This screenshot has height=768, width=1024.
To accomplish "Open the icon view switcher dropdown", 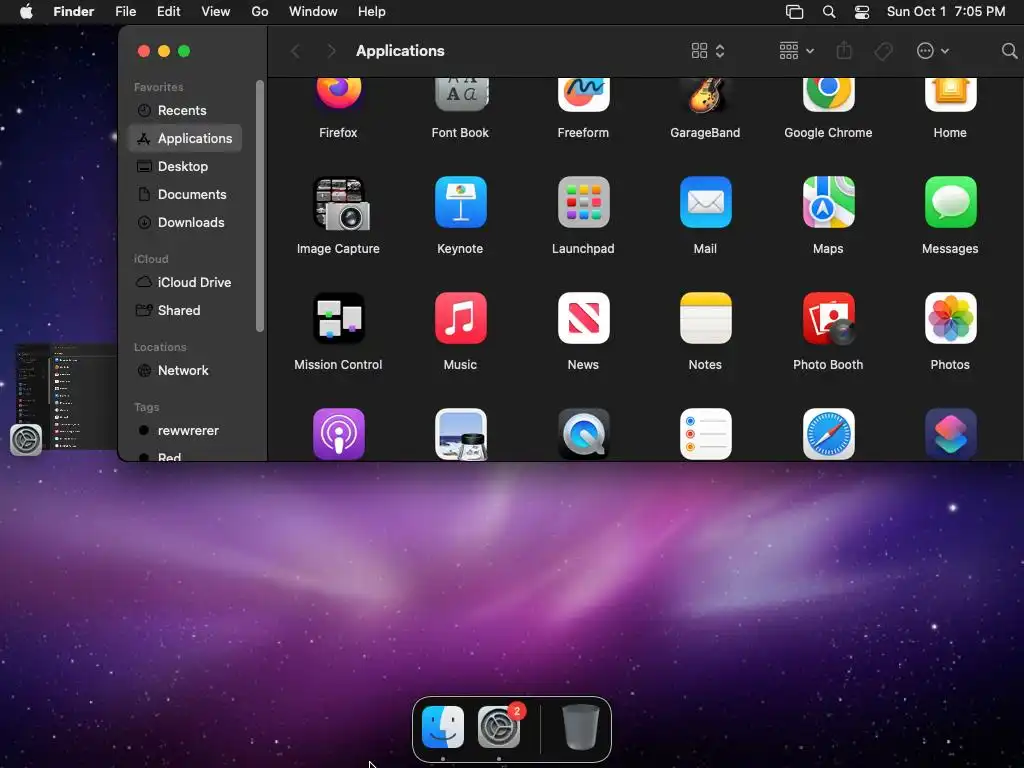I will tap(708, 51).
